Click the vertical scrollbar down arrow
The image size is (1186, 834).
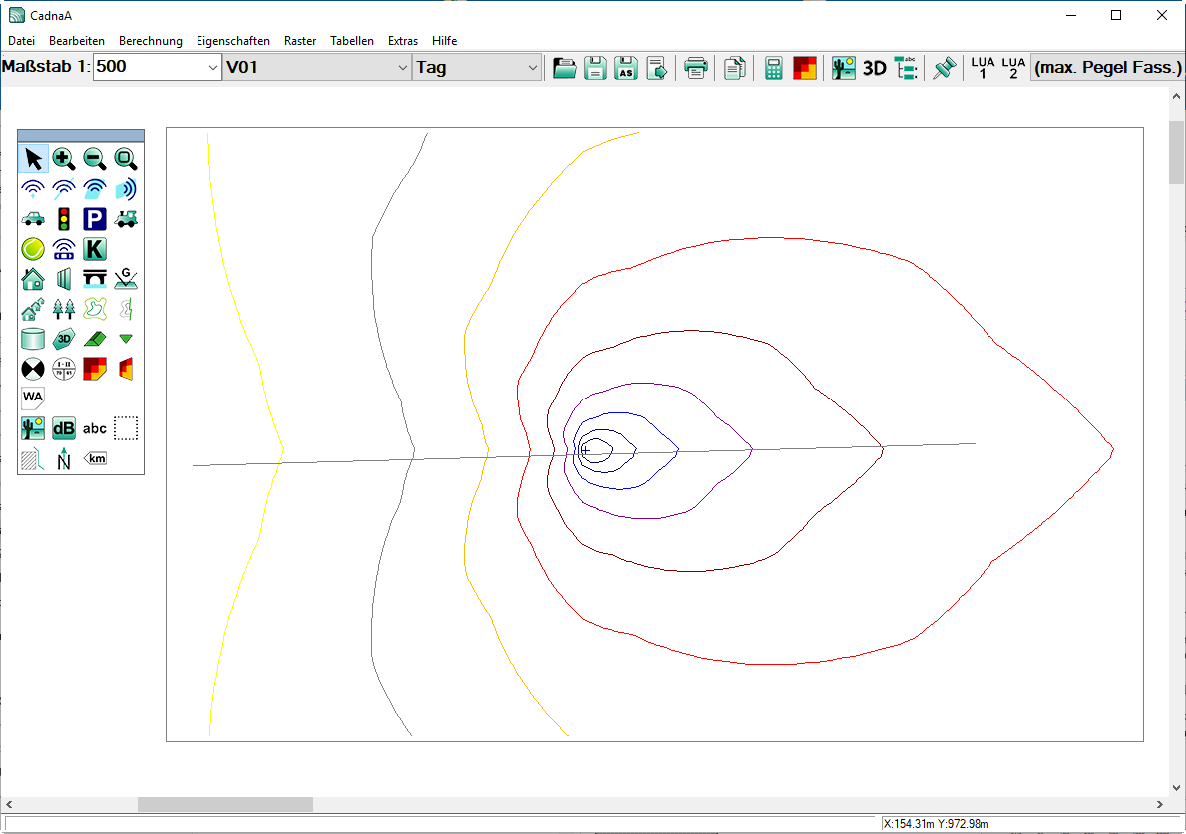(1176, 787)
